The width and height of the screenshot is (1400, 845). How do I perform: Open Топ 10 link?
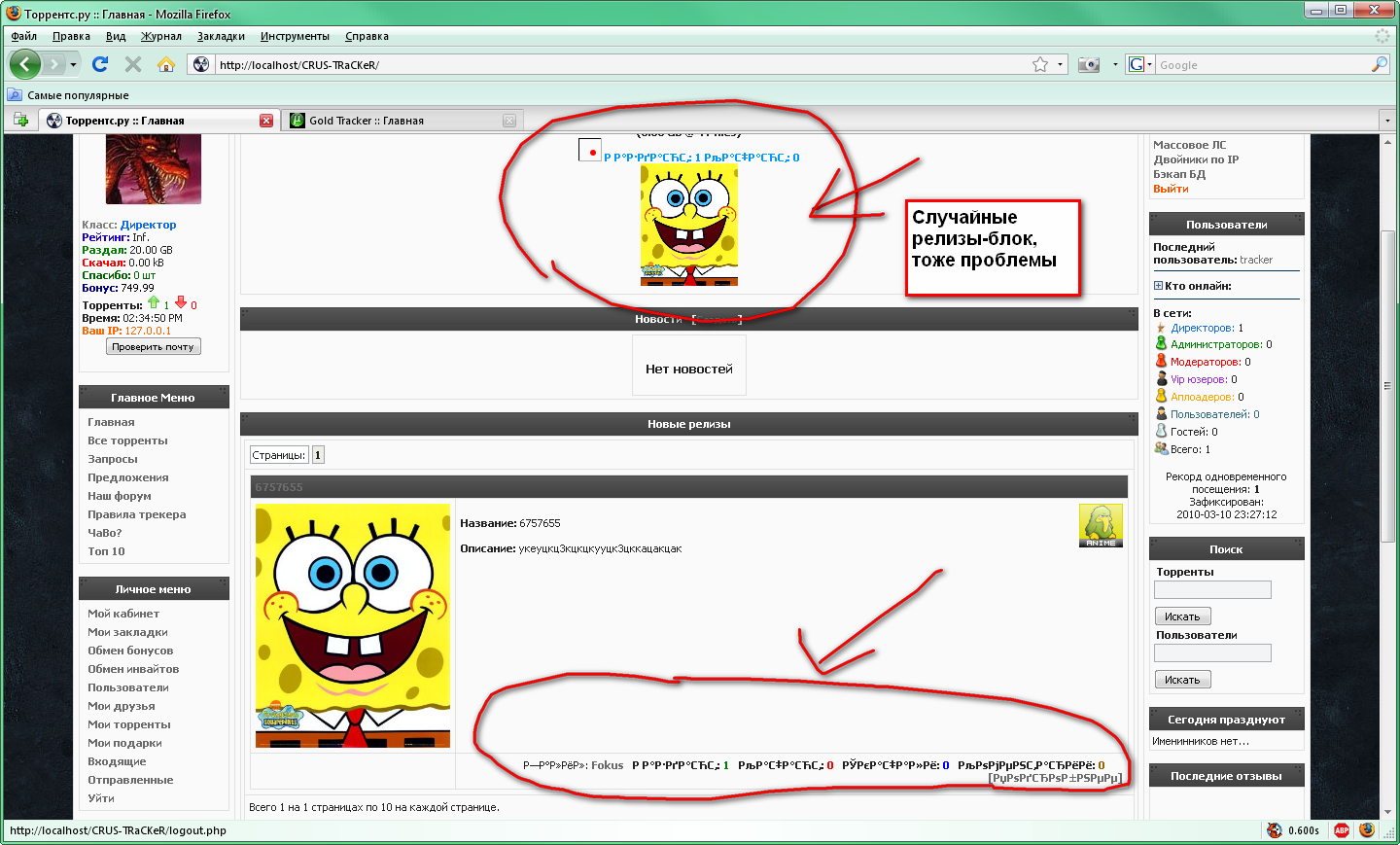click(x=106, y=551)
